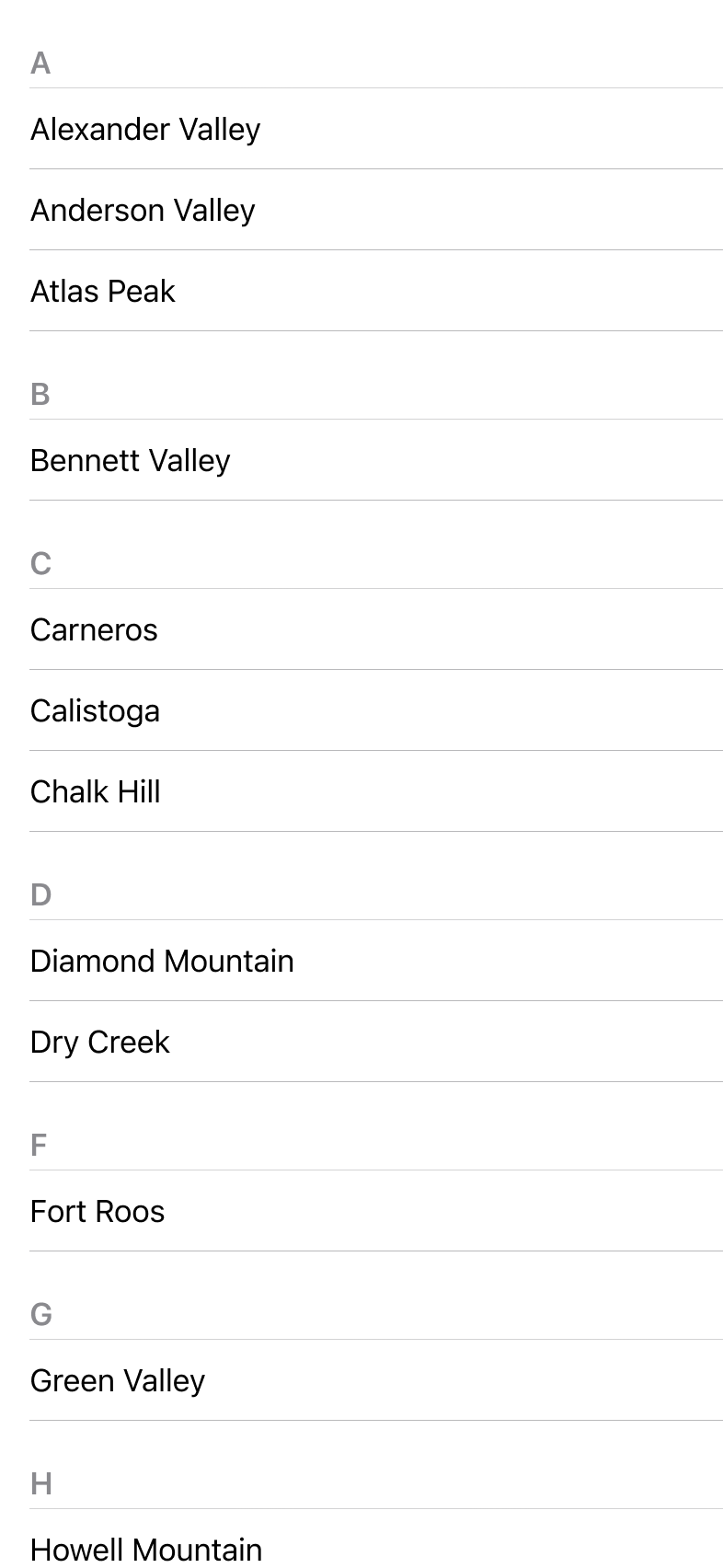Pick Chalk Hill from the list
The image size is (723, 1568).
(96, 792)
